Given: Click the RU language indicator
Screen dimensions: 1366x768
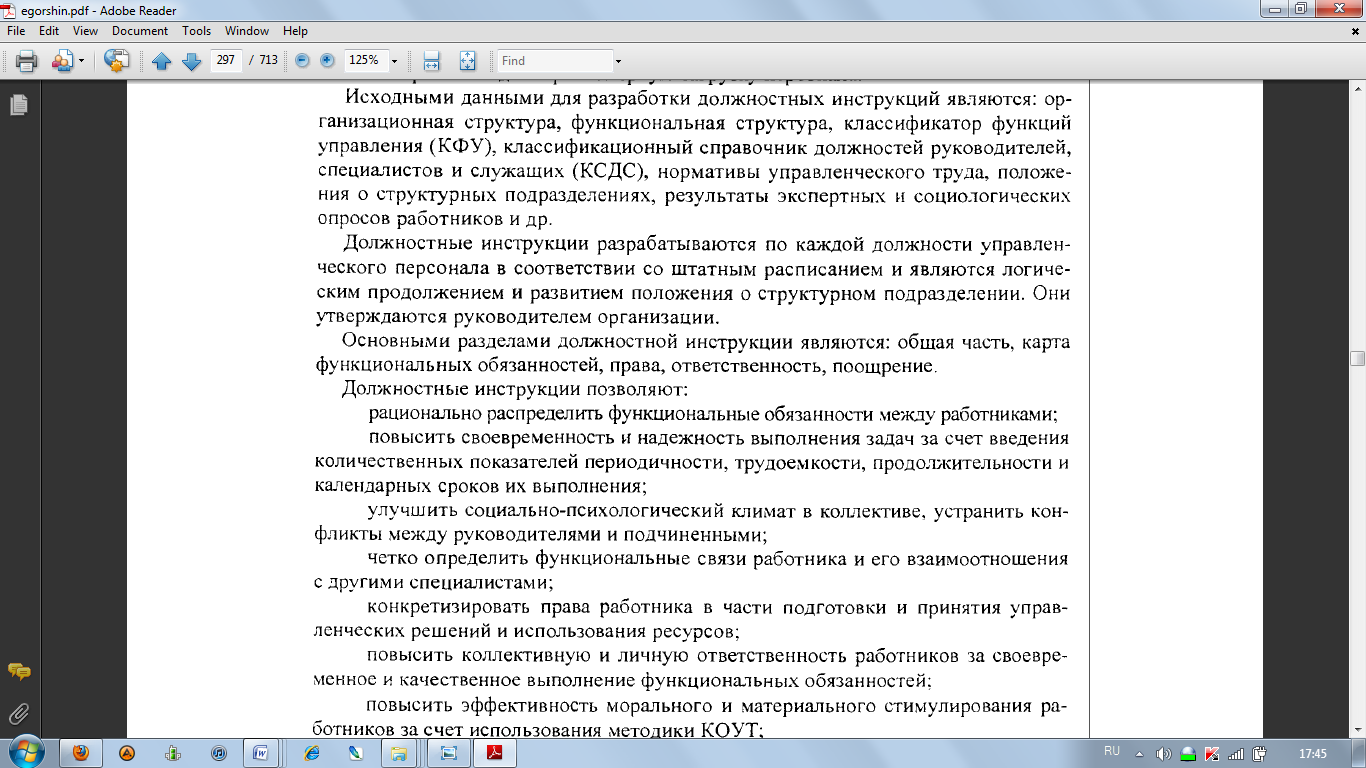Looking at the screenshot, I should click(1112, 751).
